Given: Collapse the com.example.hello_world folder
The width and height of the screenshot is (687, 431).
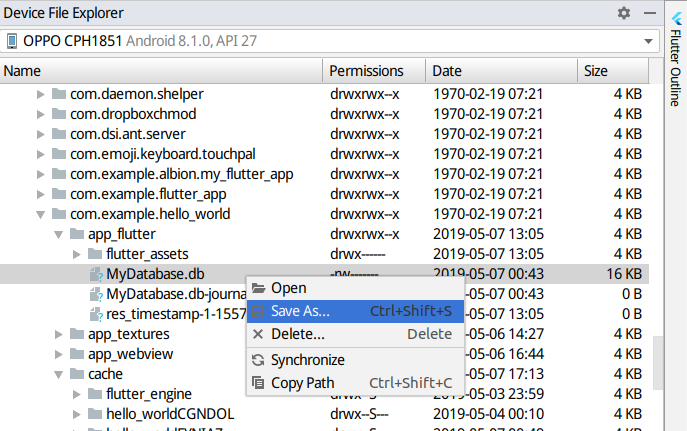Looking at the screenshot, I should (x=41, y=214).
